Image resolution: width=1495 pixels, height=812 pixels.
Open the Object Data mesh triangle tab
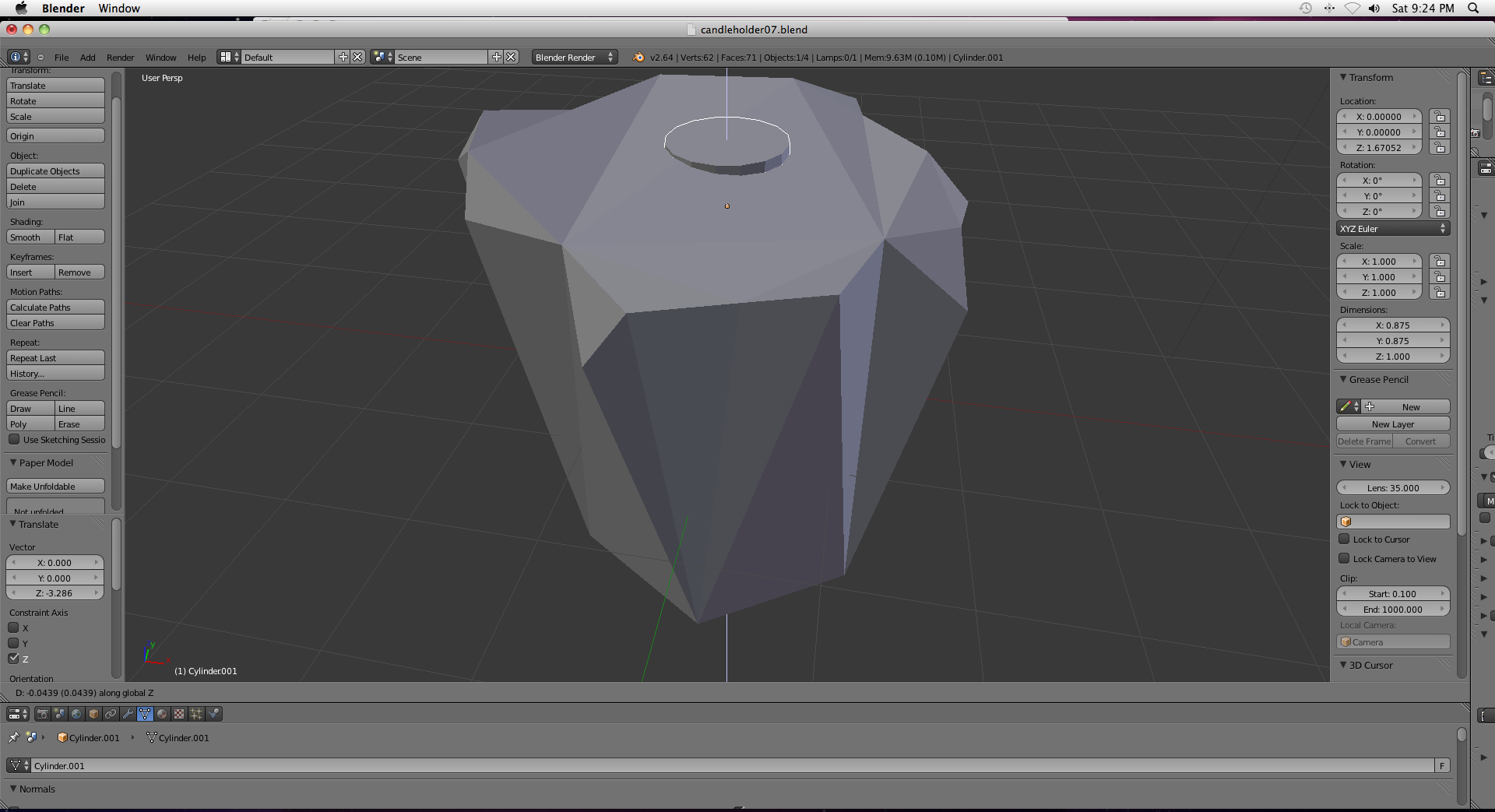(146, 714)
